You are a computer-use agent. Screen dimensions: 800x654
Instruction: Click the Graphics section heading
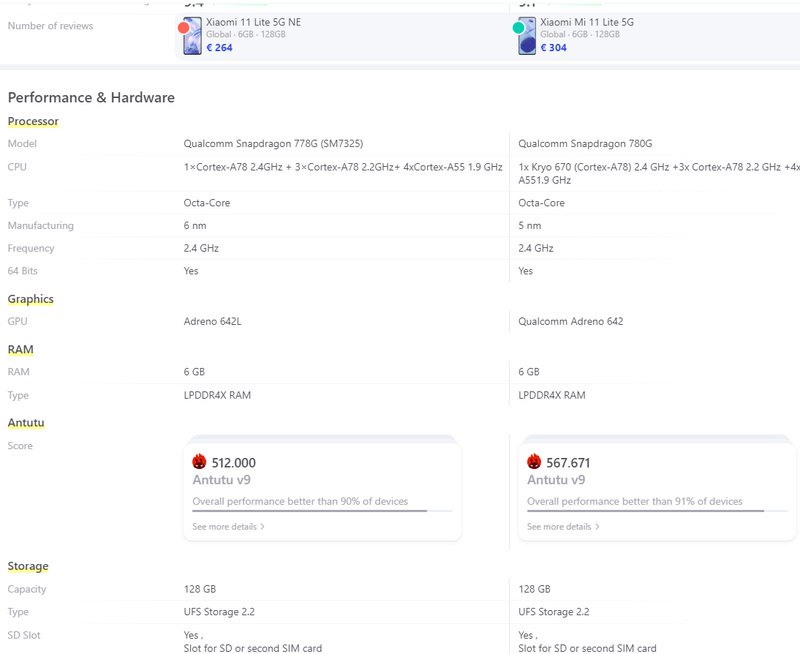tap(31, 299)
